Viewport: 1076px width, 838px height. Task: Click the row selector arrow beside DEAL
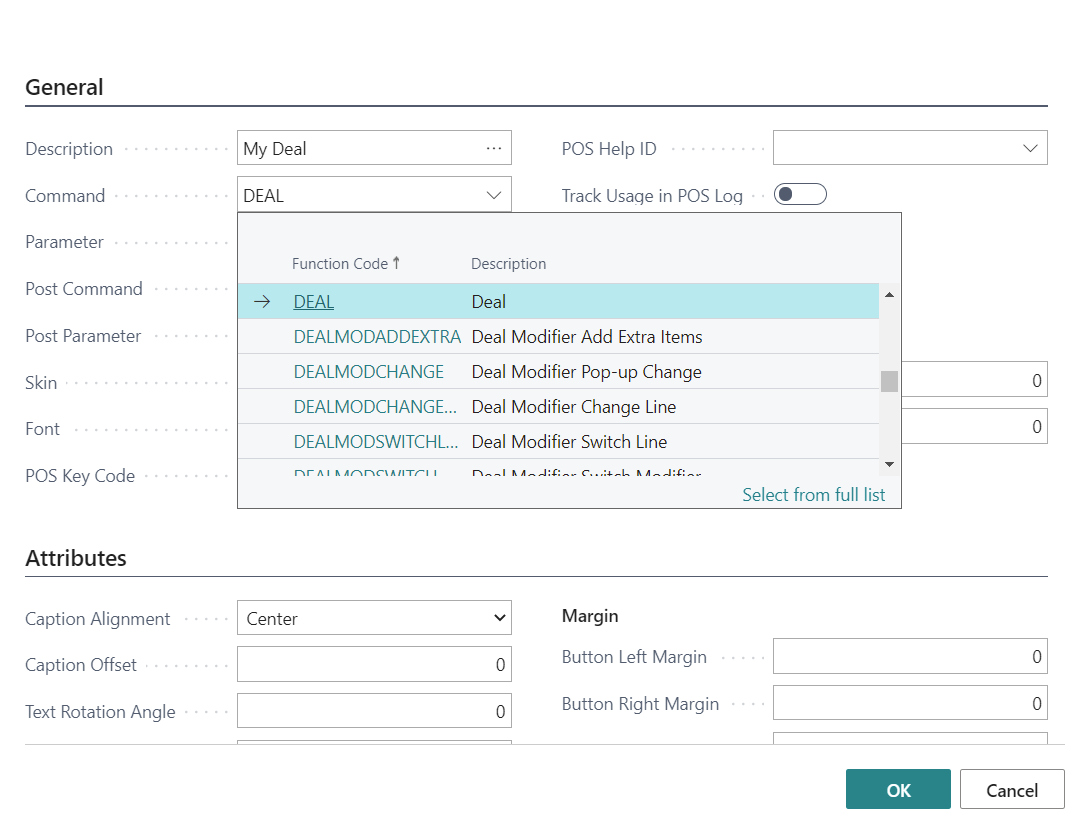point(263,301)
